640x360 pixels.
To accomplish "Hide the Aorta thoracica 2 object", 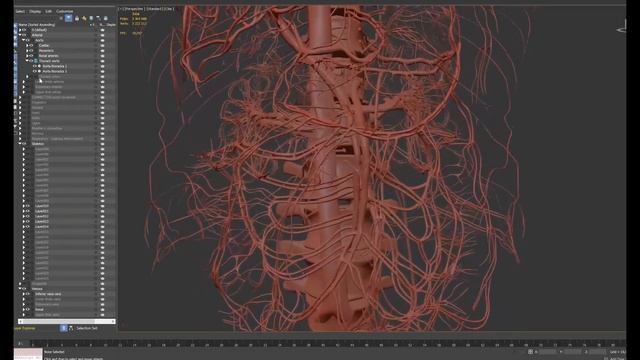I will point(35,71).
